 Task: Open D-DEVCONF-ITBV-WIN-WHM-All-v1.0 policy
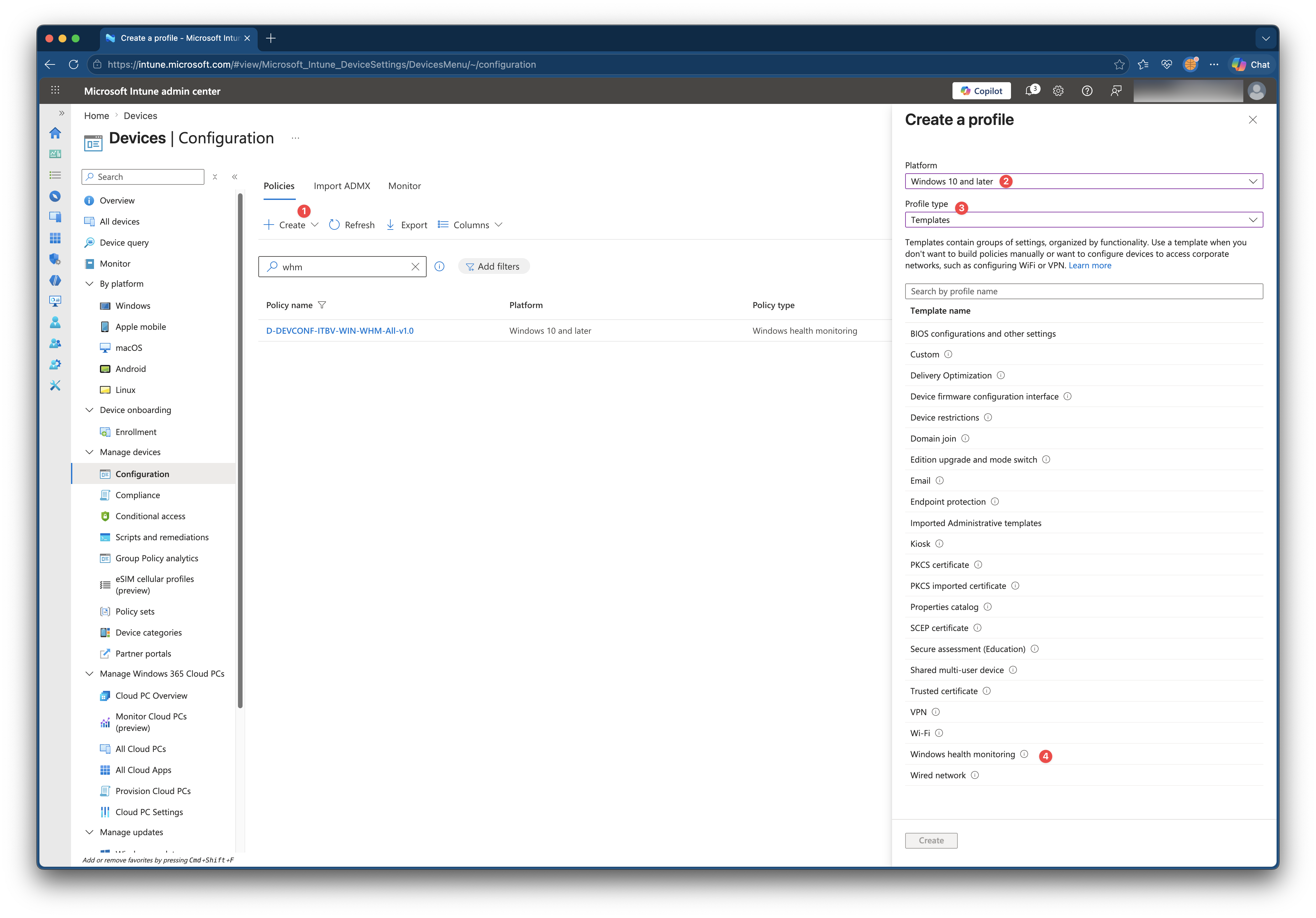(x=340, y=331)
